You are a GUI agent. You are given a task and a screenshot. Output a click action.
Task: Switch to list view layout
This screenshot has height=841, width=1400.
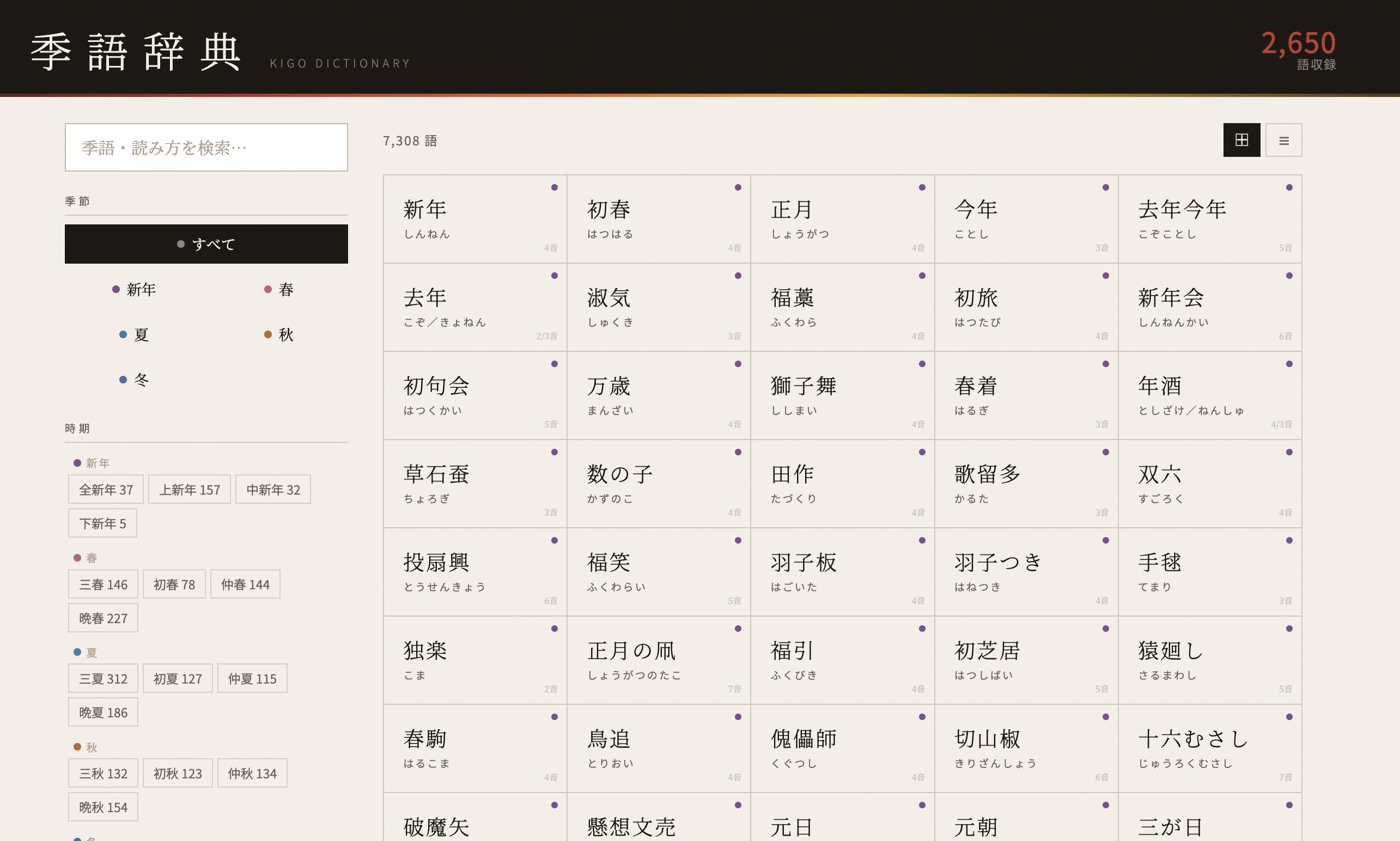coord(1283,140)
